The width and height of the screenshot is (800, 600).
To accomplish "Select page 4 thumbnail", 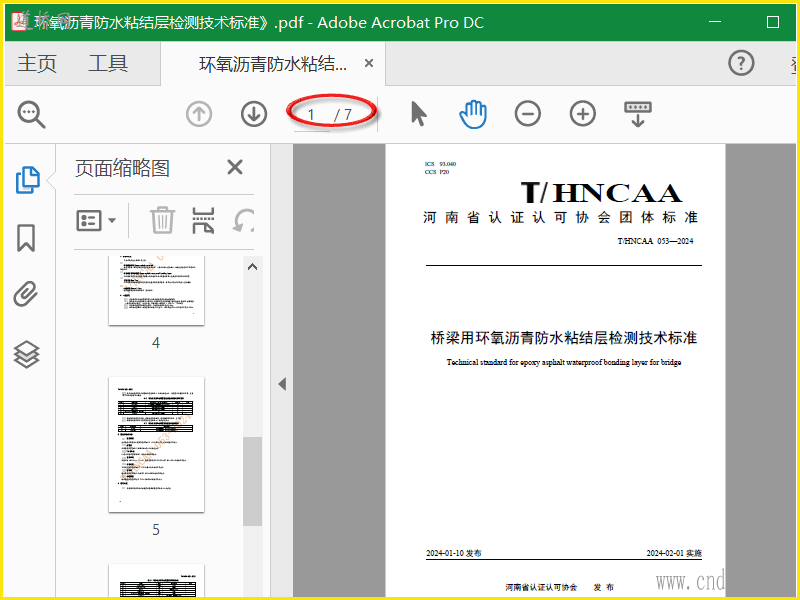I will tap(156, 290).
